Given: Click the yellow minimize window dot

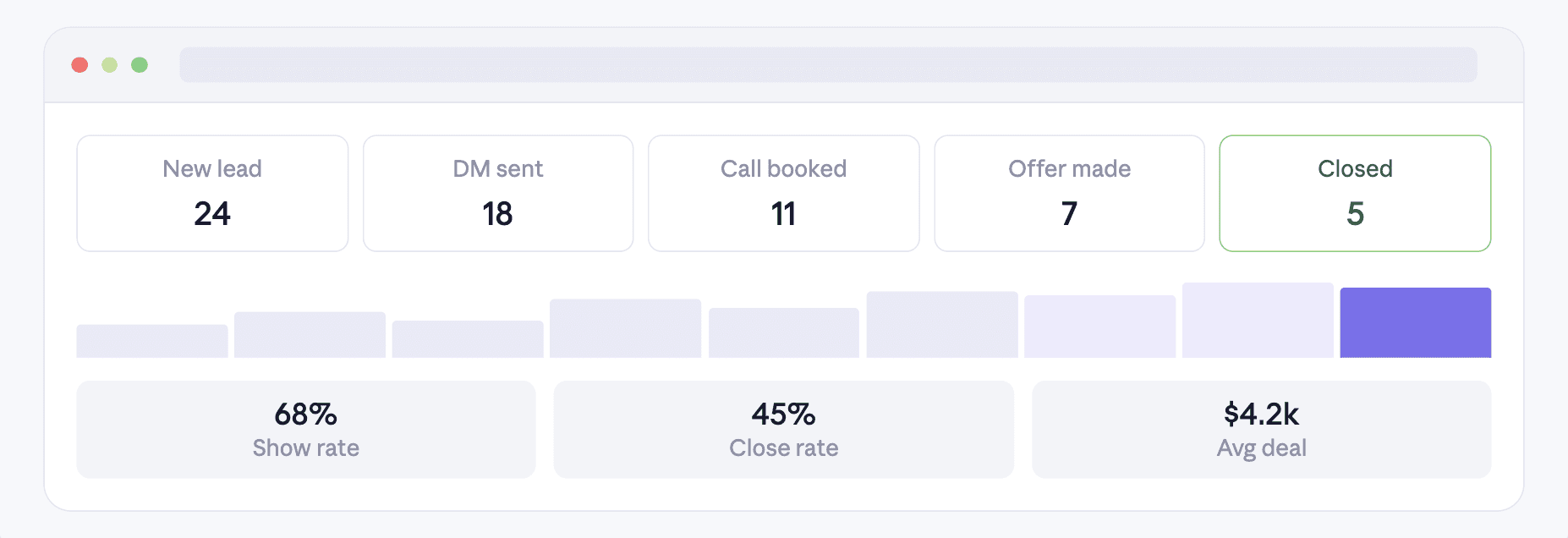Looking at the screenshot, I should click(x=109, y=65).
